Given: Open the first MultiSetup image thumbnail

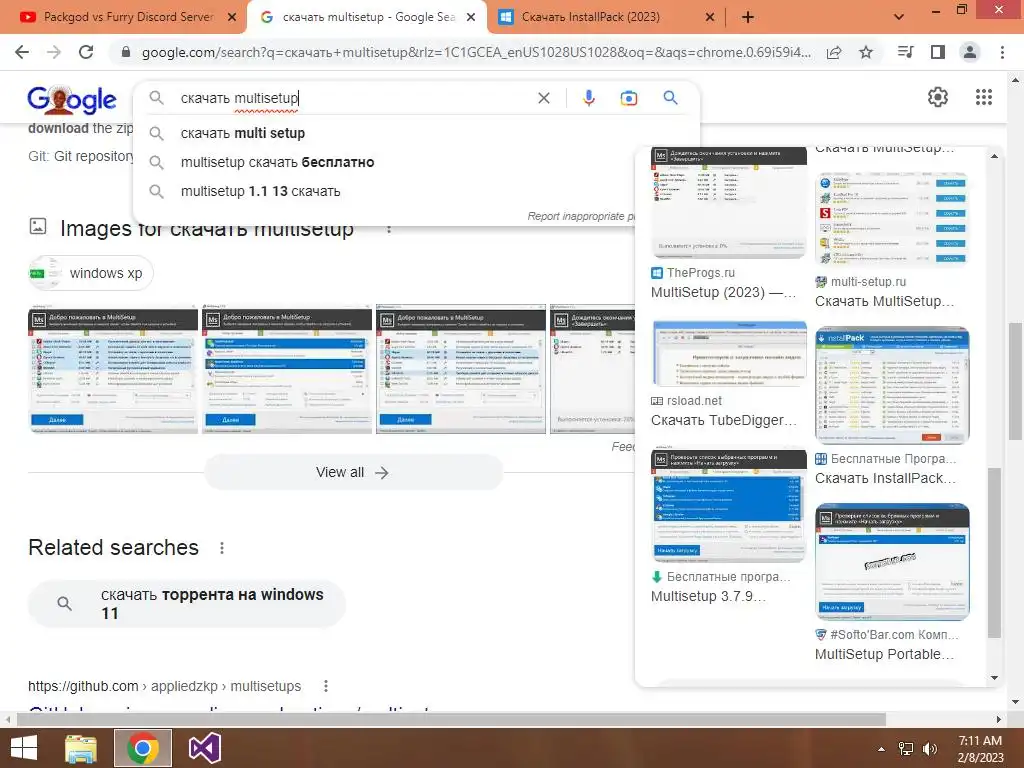Looking at the screenshot, I should point(113,368).
